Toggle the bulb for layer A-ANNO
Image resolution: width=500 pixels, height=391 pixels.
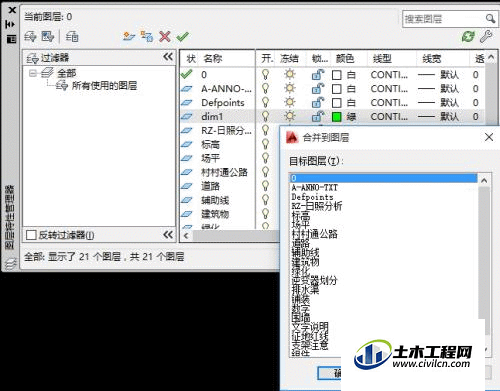pos(265,88)
